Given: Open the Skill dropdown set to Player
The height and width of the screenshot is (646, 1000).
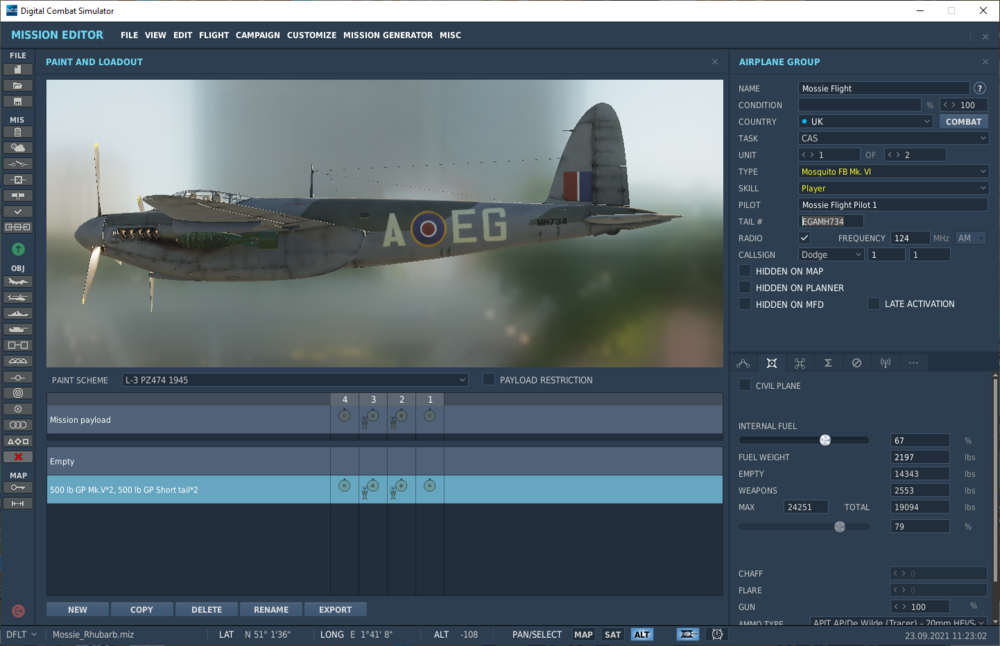Looking at the screenshot, I should (x=893, y=188).
